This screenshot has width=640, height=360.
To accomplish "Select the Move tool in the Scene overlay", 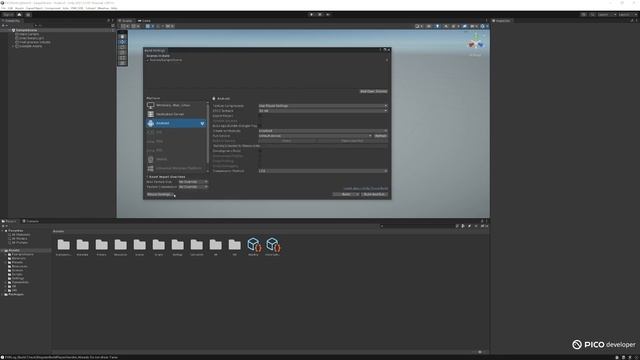I will (122, 42).
